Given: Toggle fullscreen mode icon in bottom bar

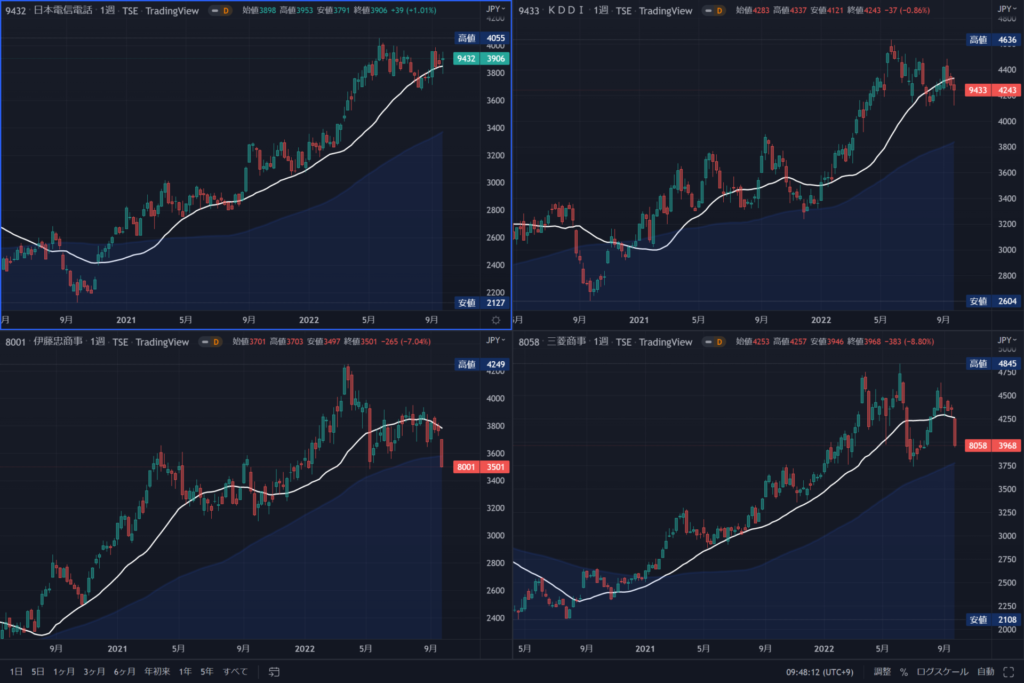Looking at the screenshot, I should point(1008,672).
